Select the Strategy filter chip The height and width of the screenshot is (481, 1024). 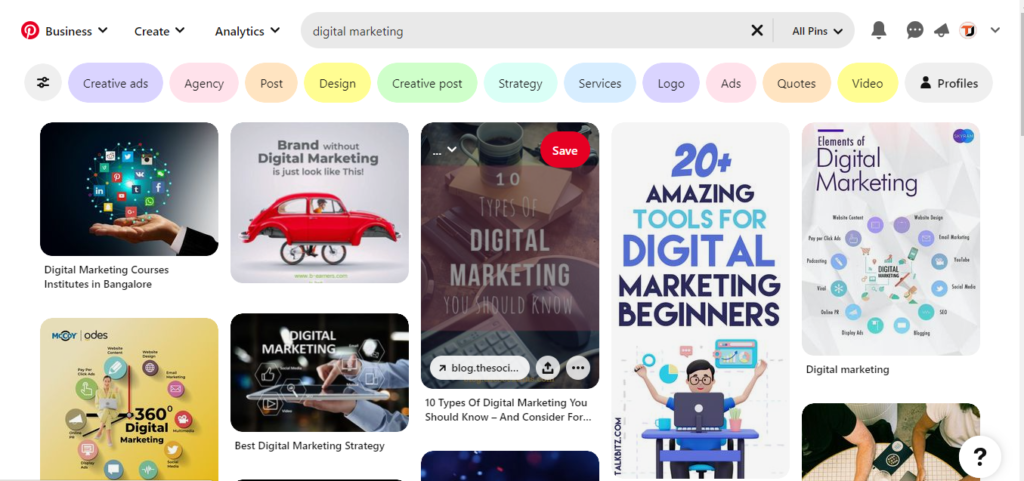(520, 83)
